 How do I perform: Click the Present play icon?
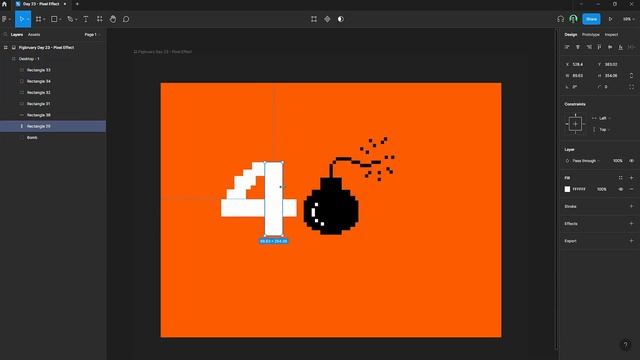pyautogui.click(x=611, y=19)
